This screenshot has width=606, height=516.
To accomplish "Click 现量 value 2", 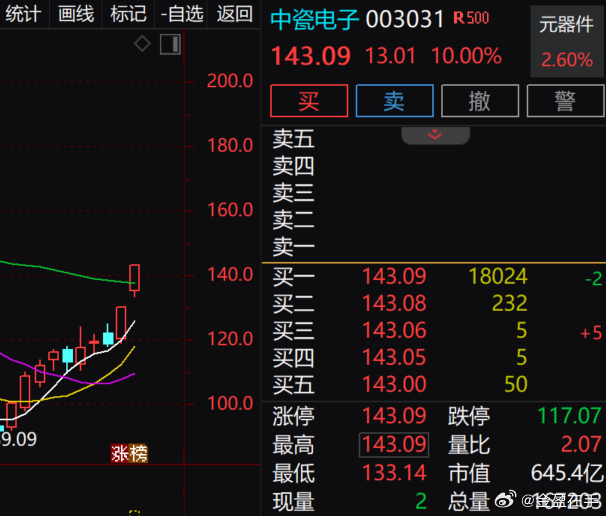I will (421, 501).
